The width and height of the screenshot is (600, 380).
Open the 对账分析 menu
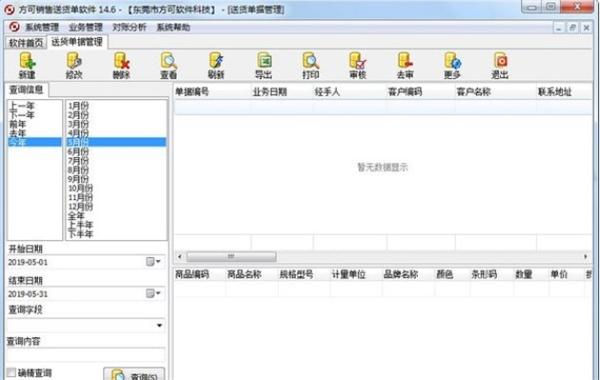129,27
